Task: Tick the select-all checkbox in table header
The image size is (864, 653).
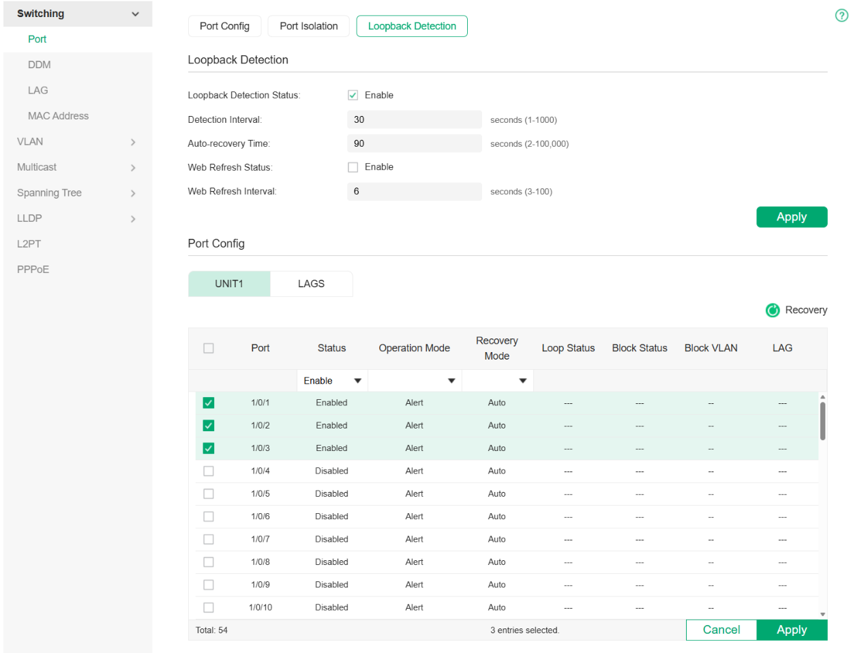Action: click(208, 348)
